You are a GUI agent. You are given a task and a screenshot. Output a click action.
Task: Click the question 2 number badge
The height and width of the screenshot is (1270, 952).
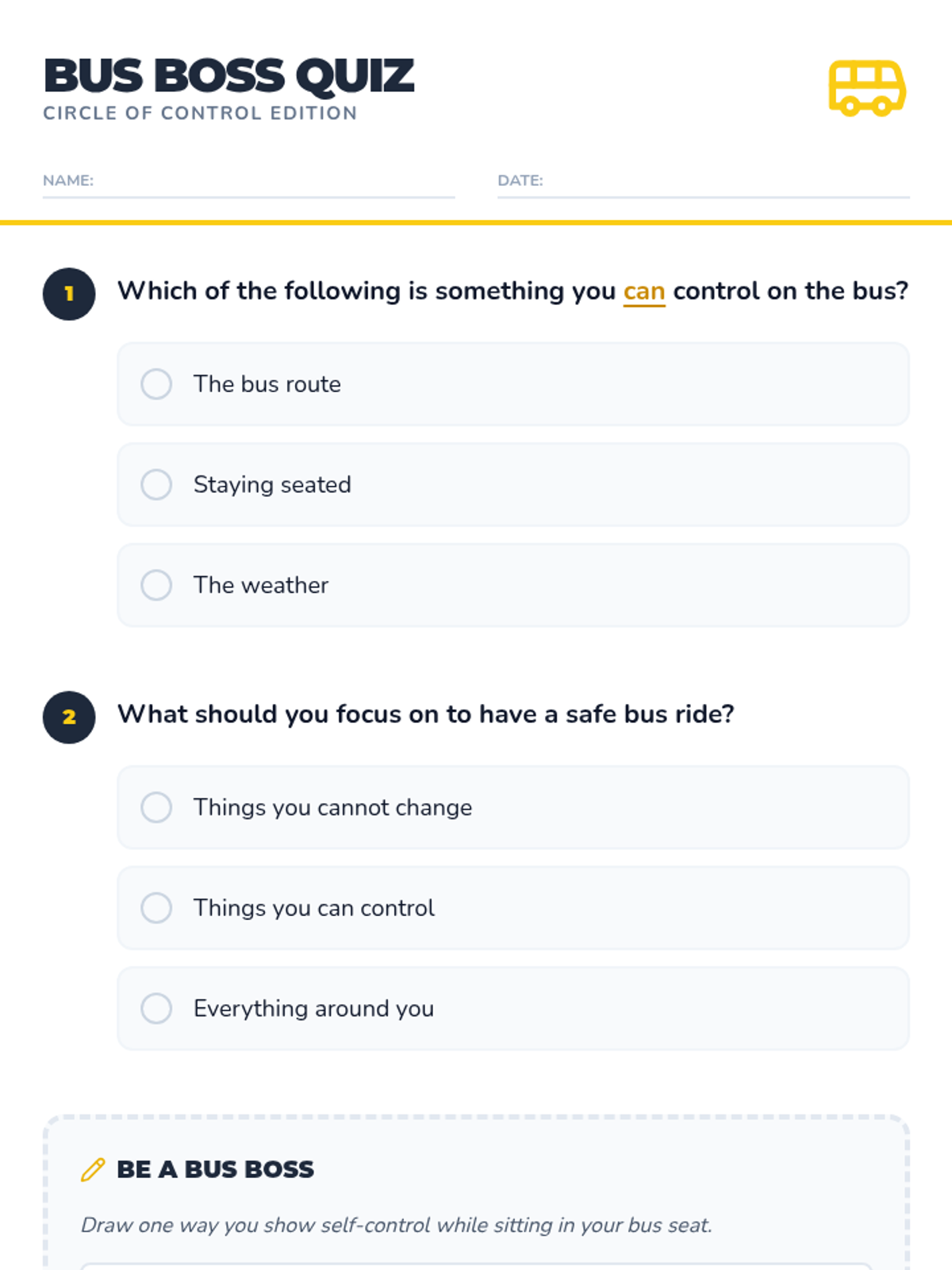[69, 717]
